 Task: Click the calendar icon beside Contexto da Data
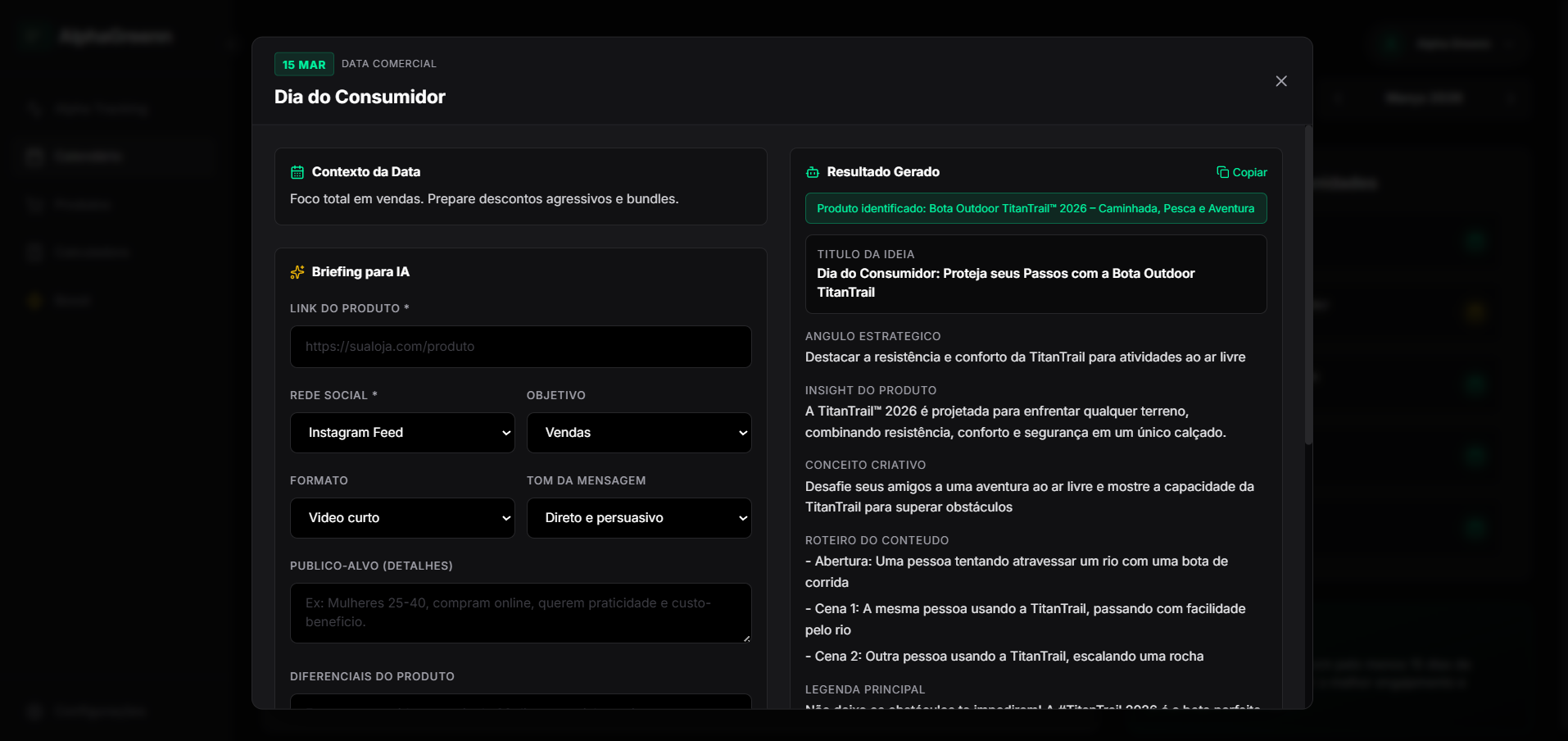pyautogui.click(x=297, y=172)
